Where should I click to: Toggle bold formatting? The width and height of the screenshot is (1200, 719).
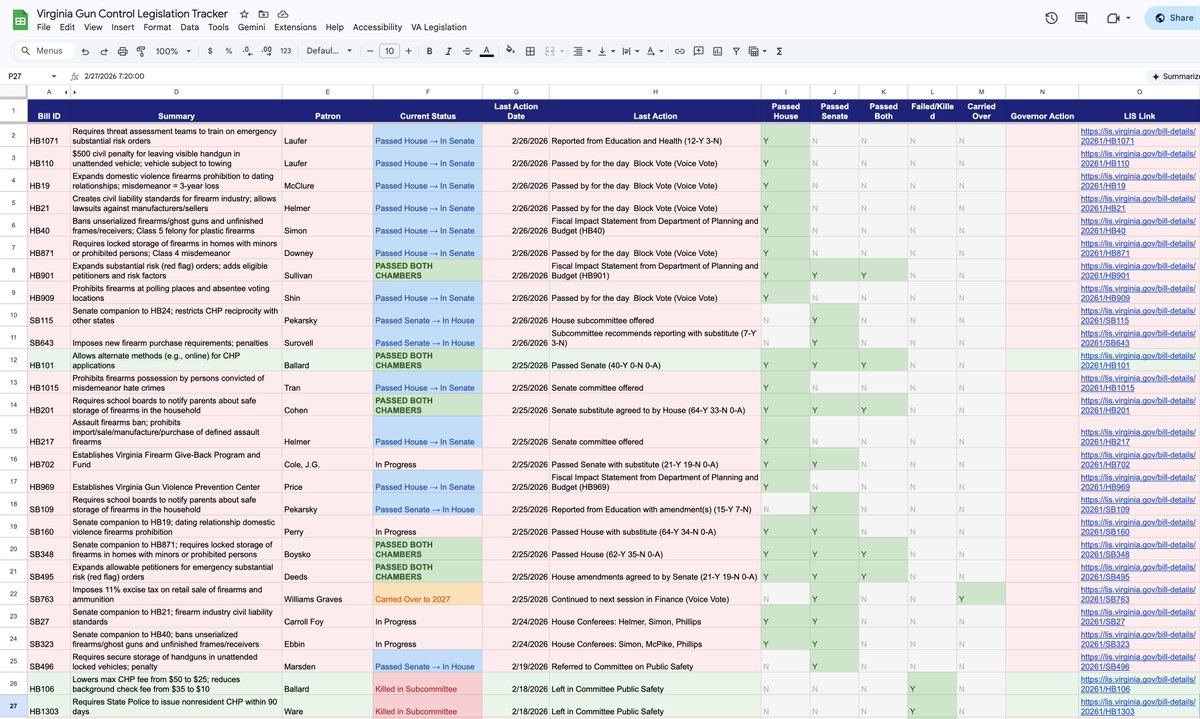(430, 51)
